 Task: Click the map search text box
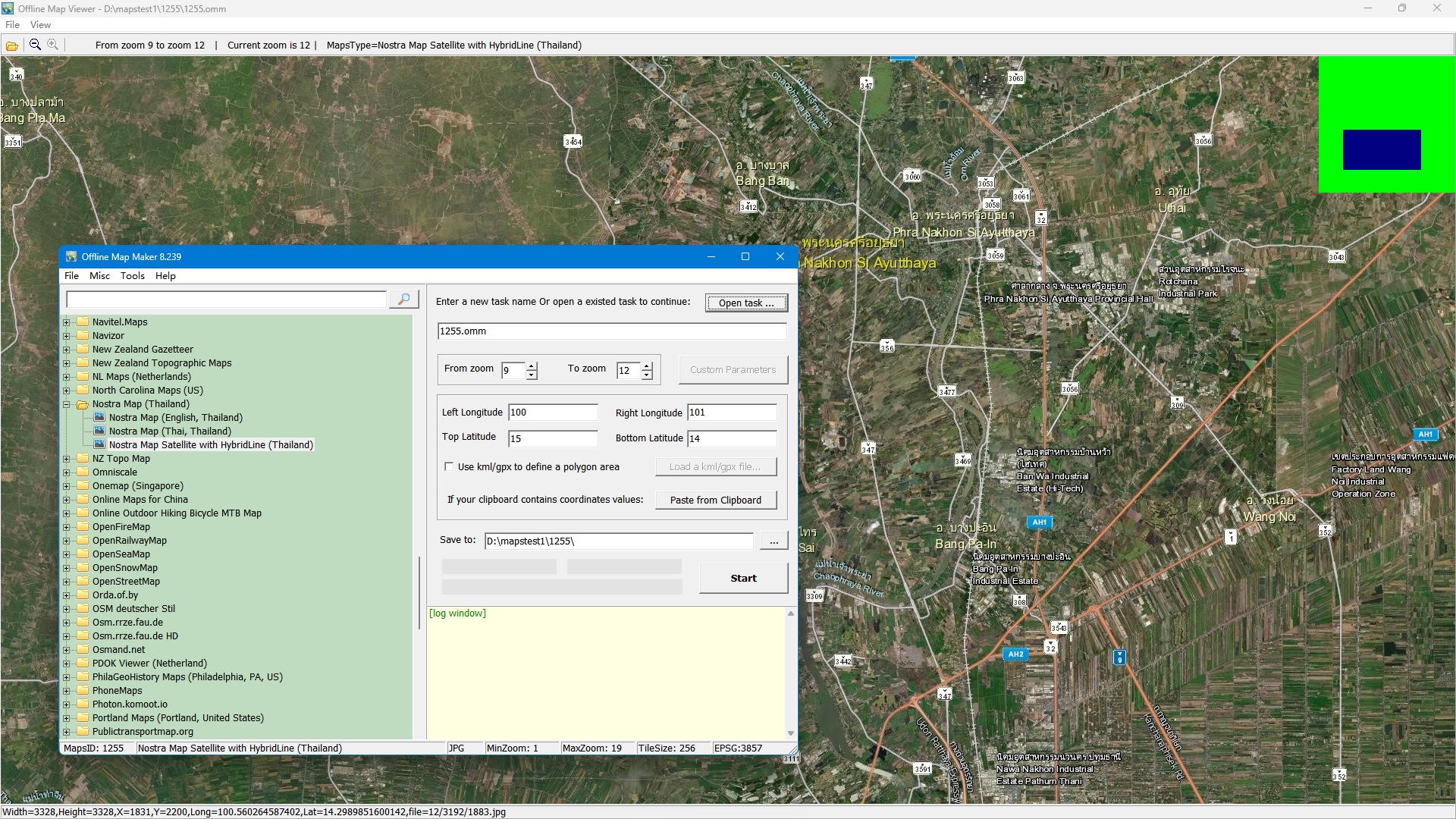tap(226, 300)
